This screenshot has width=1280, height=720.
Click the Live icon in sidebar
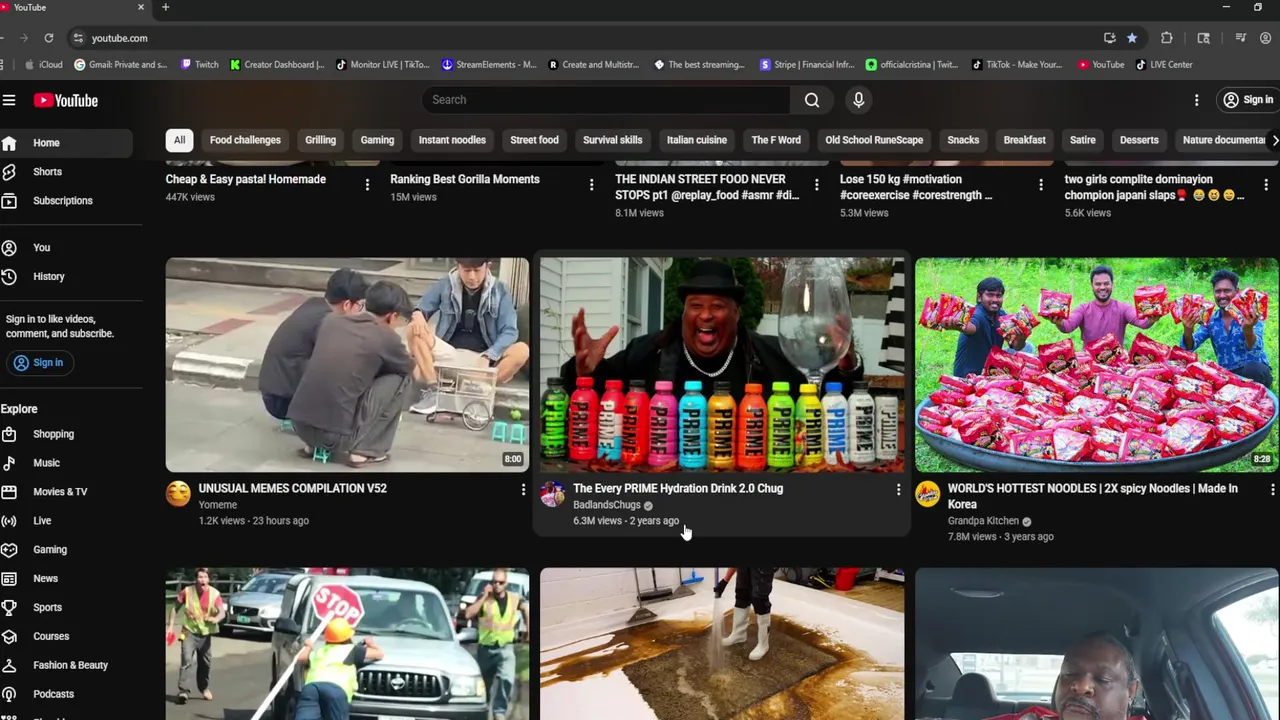[x=9, y=521]
